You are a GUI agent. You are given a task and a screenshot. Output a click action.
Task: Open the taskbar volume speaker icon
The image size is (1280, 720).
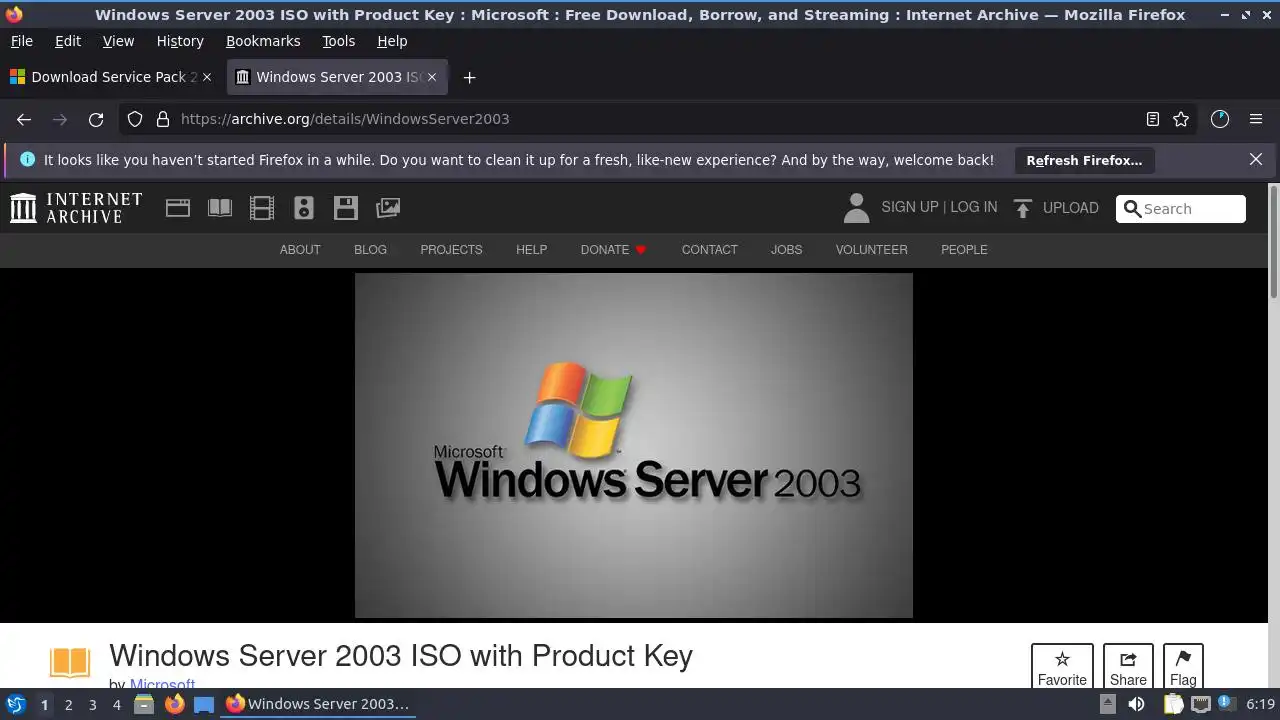[1136, 705]
